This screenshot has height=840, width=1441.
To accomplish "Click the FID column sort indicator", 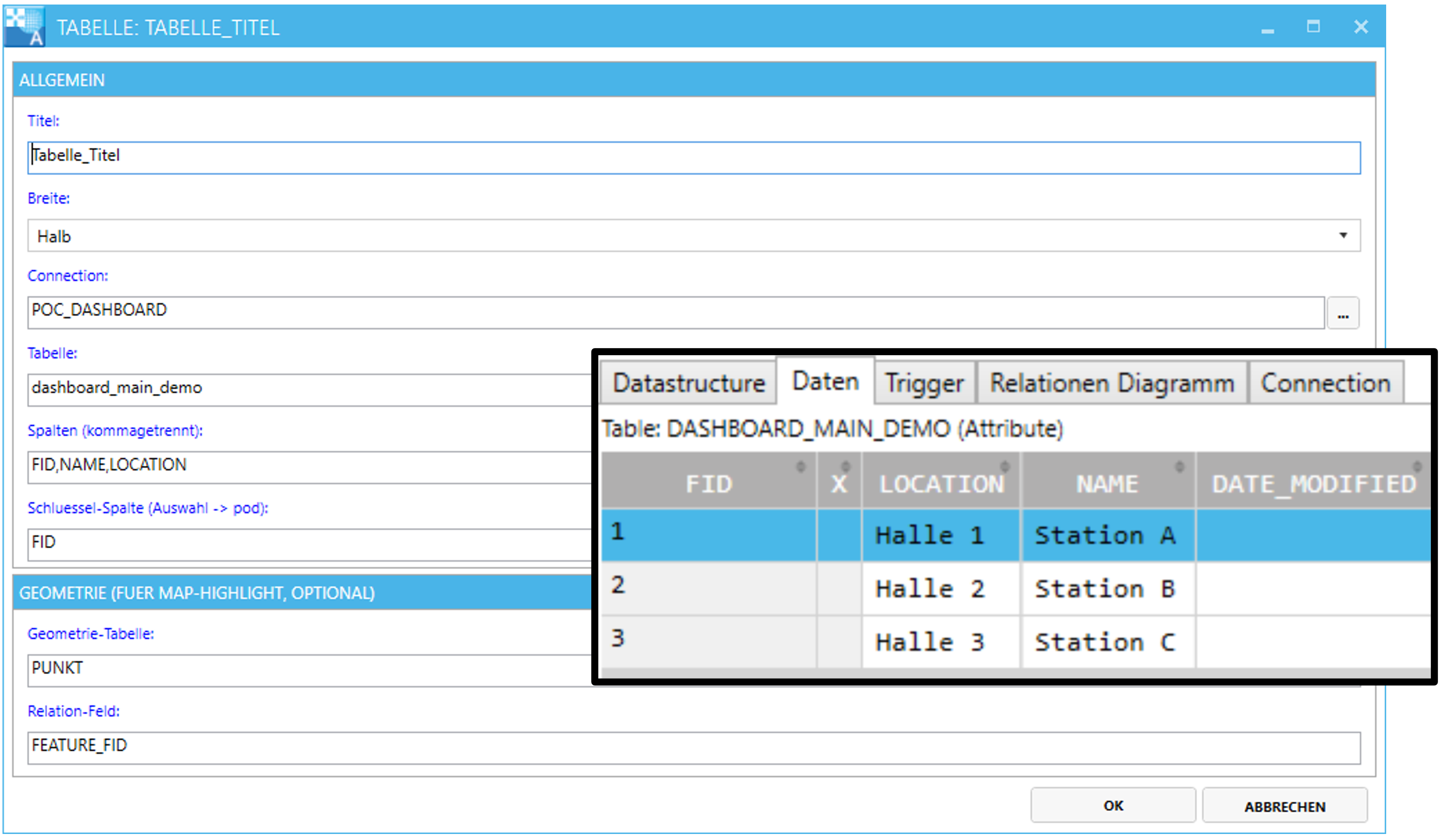I will pos(800,467).
